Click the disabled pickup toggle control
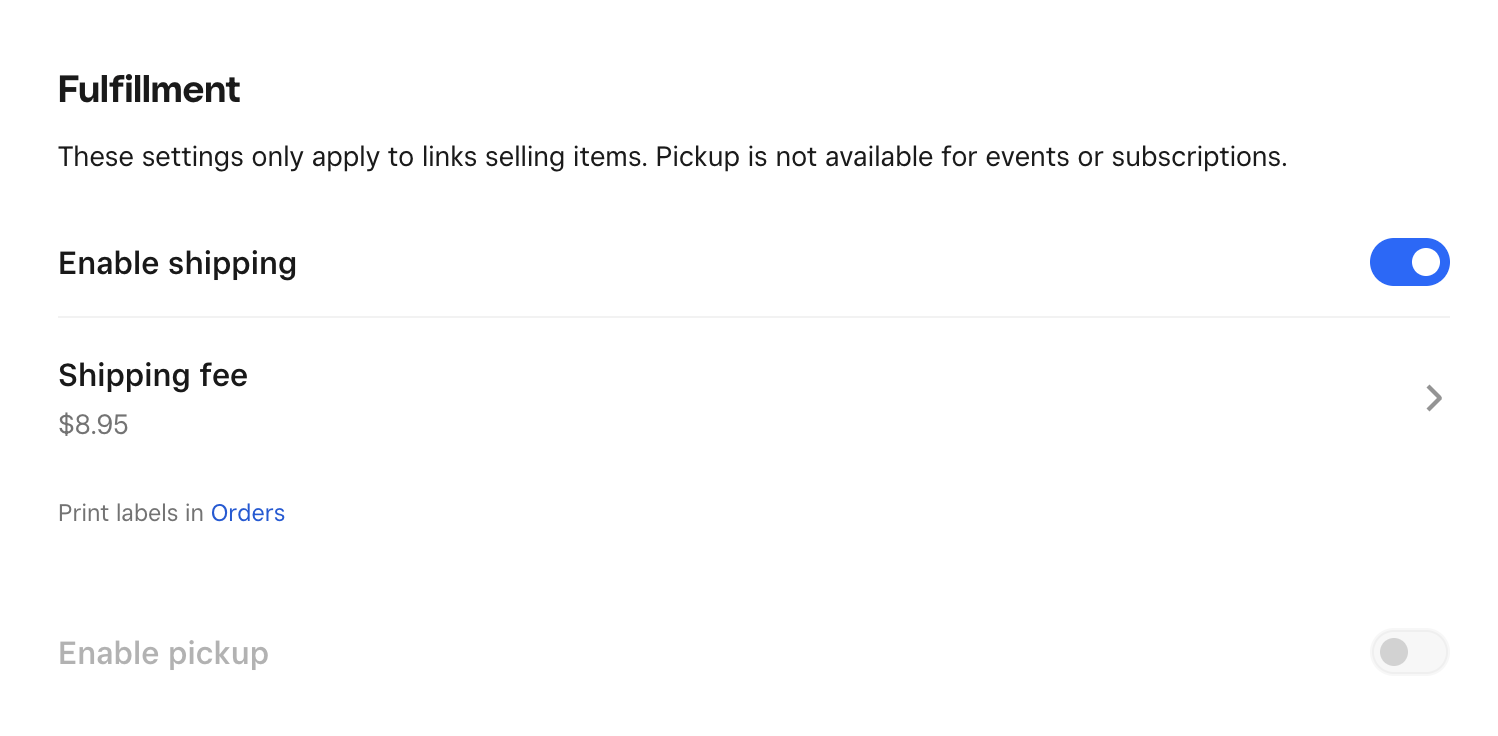The image size is (1498, 736). (x=1410, y=652)
